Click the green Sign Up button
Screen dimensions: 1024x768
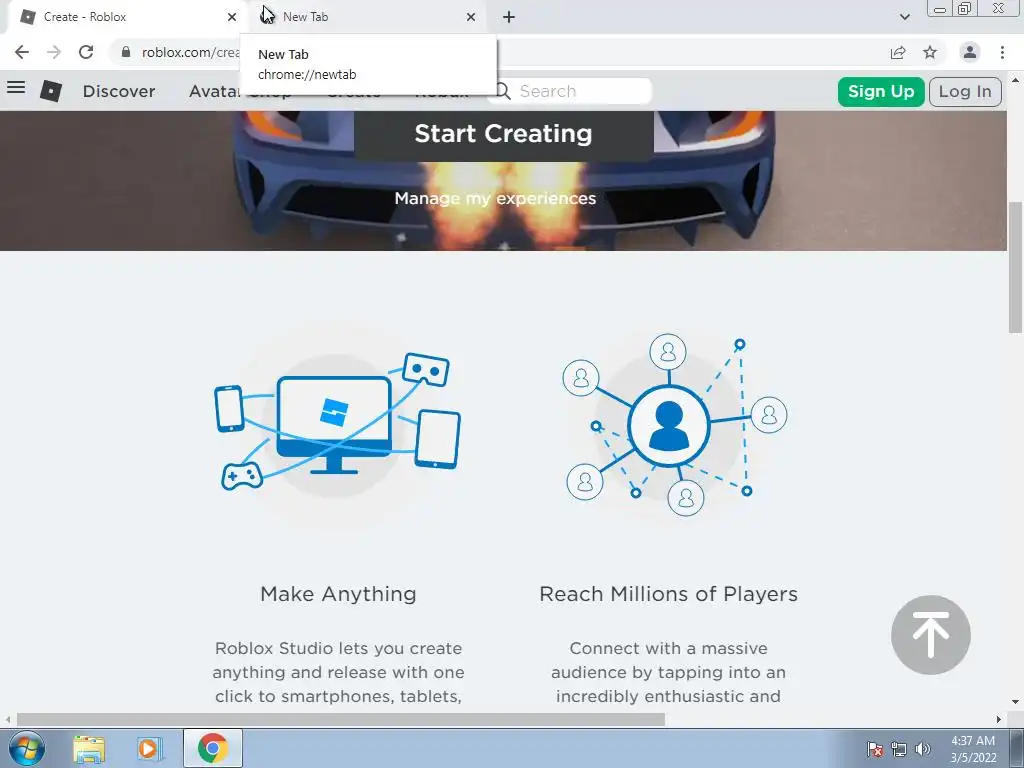tap(880, 91)
